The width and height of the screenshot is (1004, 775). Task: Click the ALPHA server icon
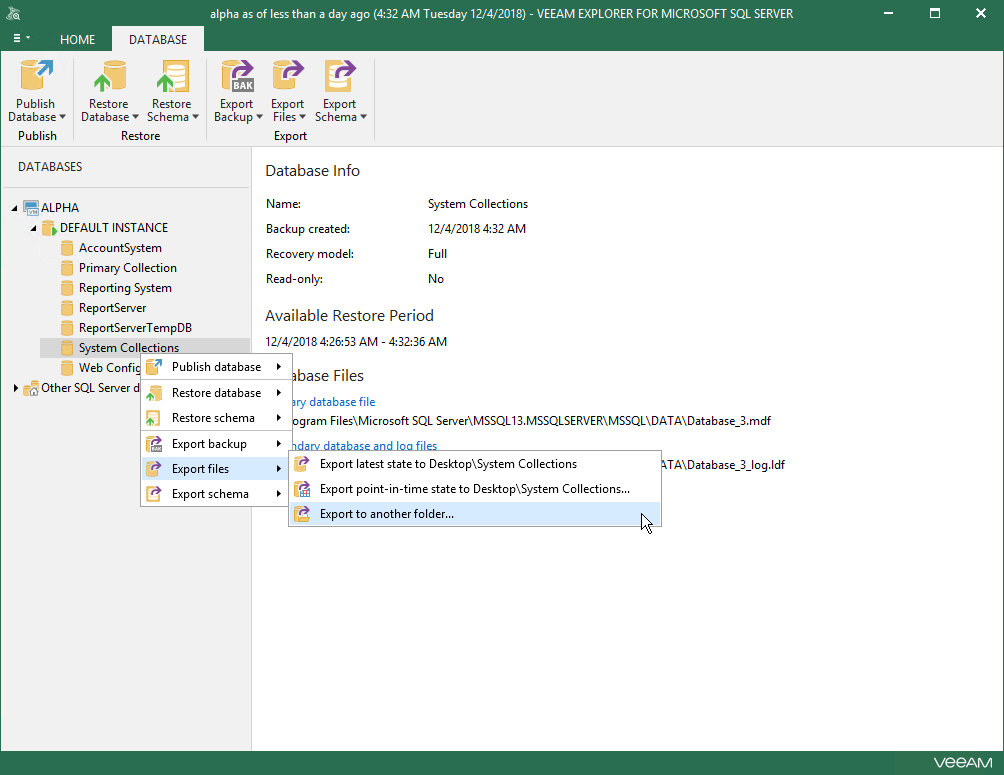(x=31, y=208)
